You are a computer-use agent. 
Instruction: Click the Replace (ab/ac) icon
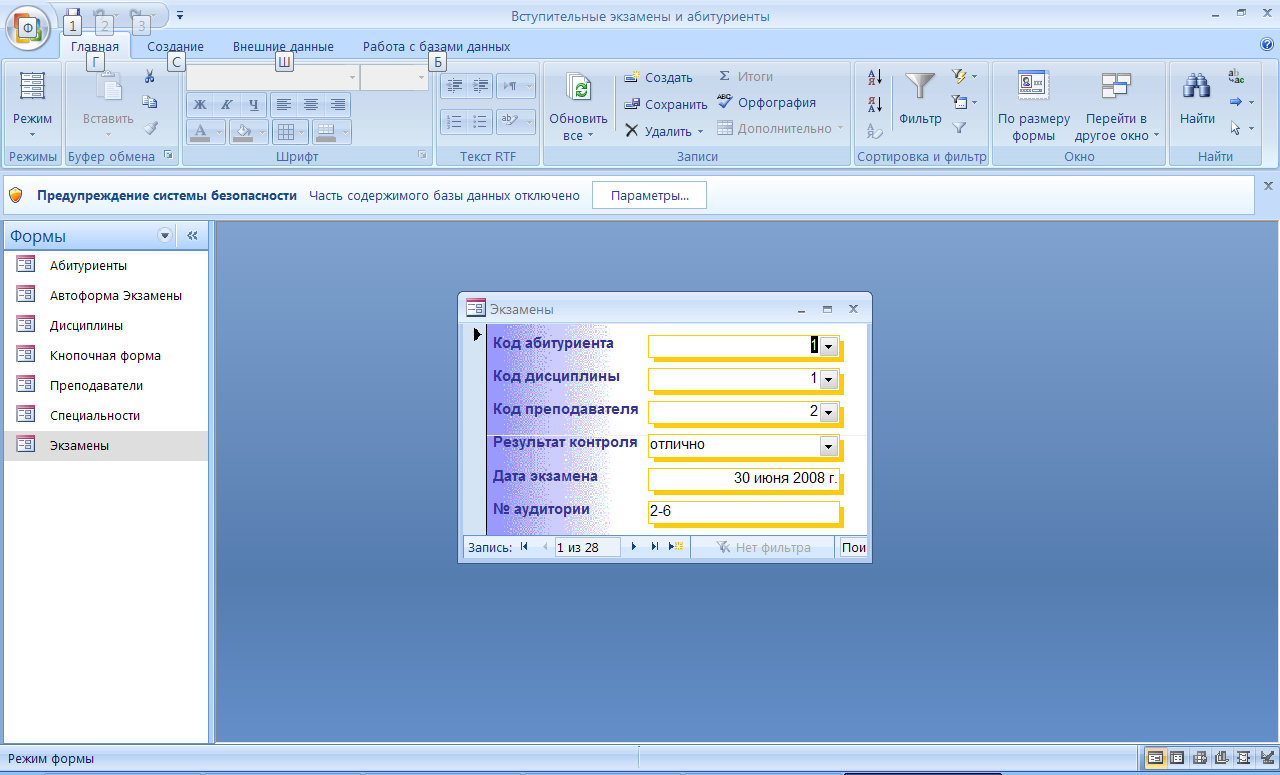click(x=1236, y=77)
